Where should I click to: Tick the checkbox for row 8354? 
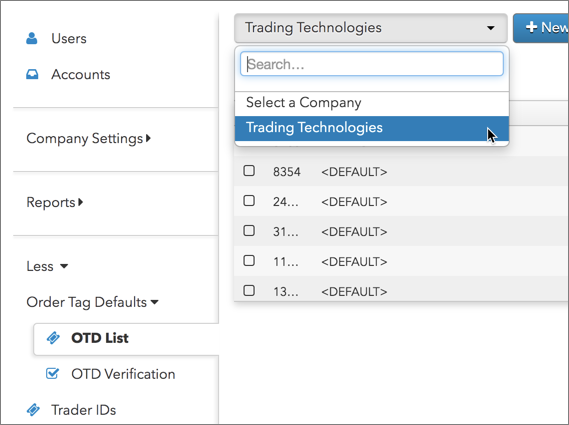click(x=249, y=171)
